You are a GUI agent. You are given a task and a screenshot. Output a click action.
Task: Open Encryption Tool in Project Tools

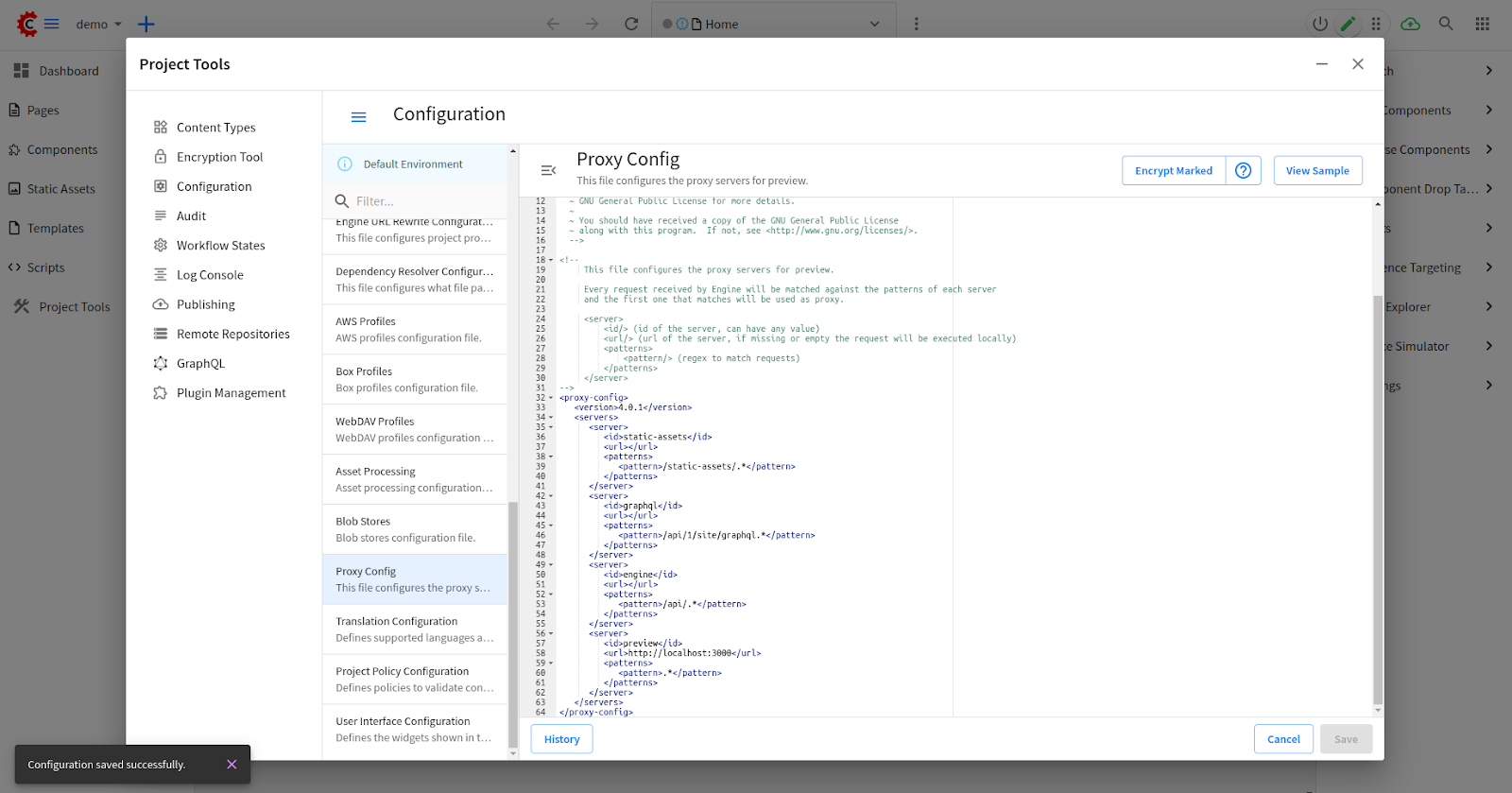coord(219,157)
